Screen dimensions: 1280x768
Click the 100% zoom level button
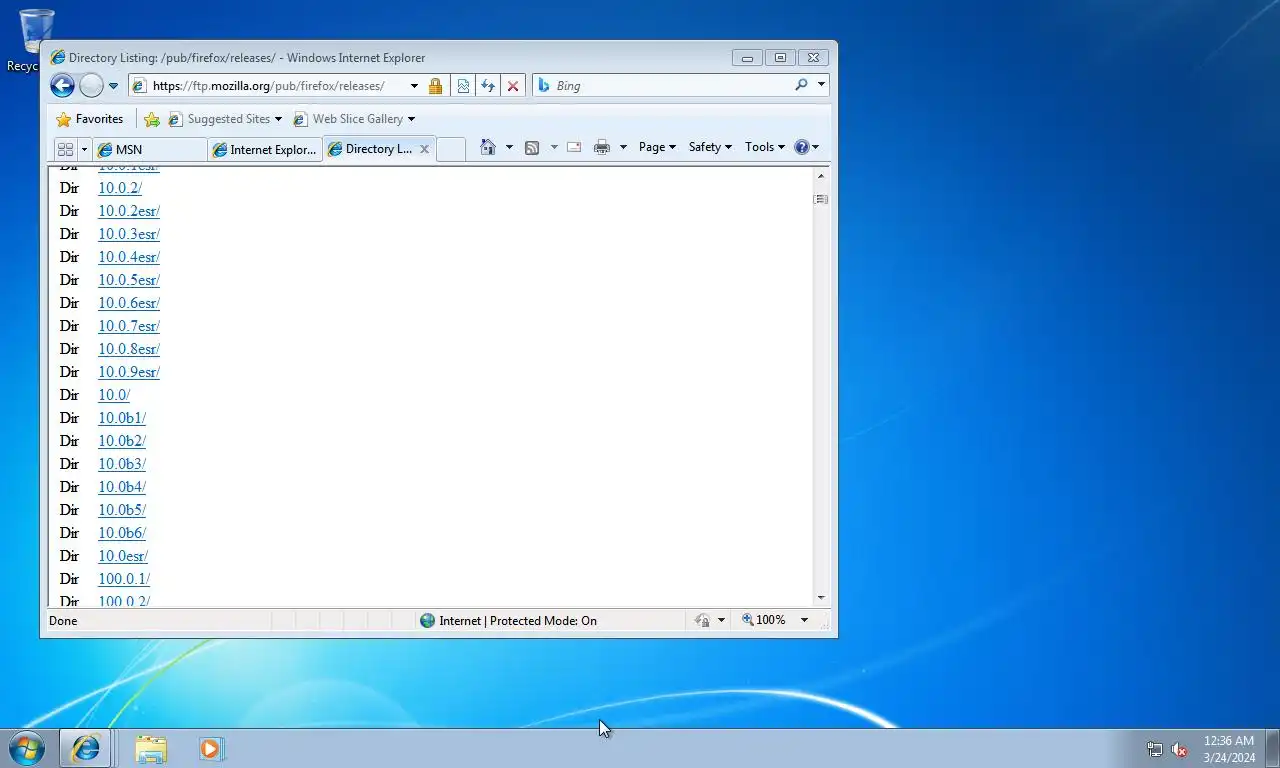click(764, 620)
